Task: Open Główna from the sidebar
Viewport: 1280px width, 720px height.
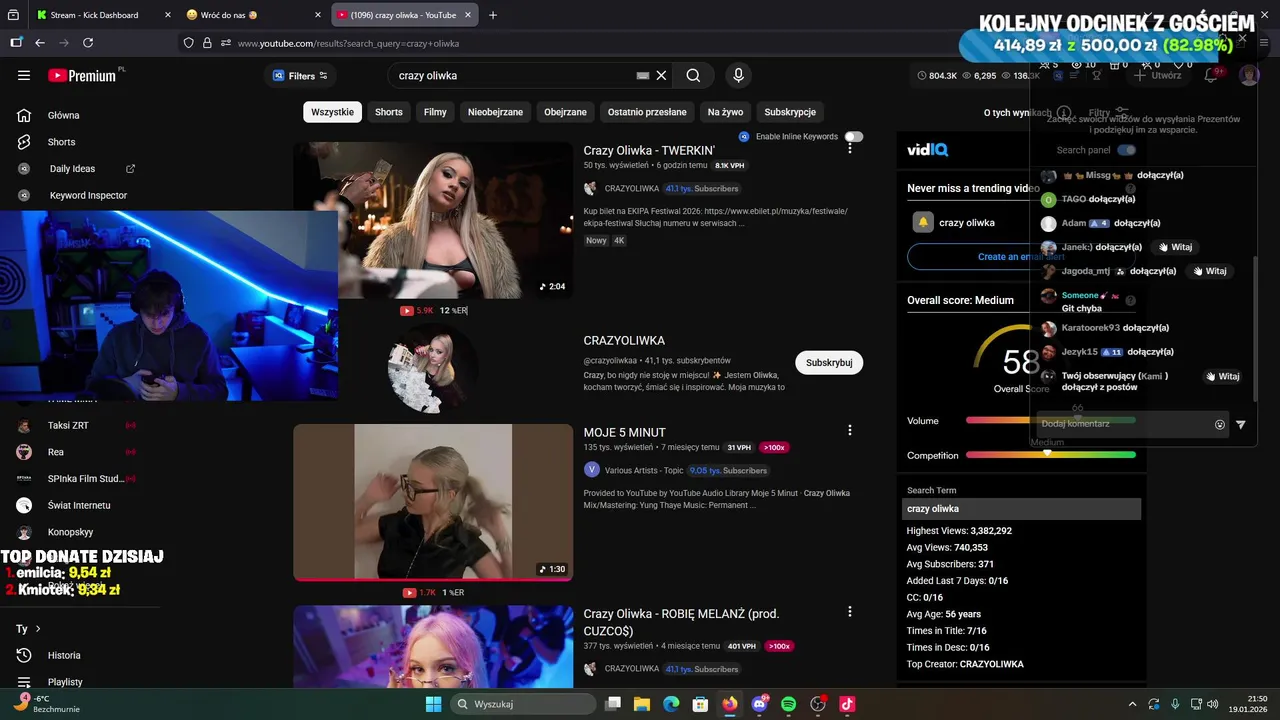Action: coord(63,115)
